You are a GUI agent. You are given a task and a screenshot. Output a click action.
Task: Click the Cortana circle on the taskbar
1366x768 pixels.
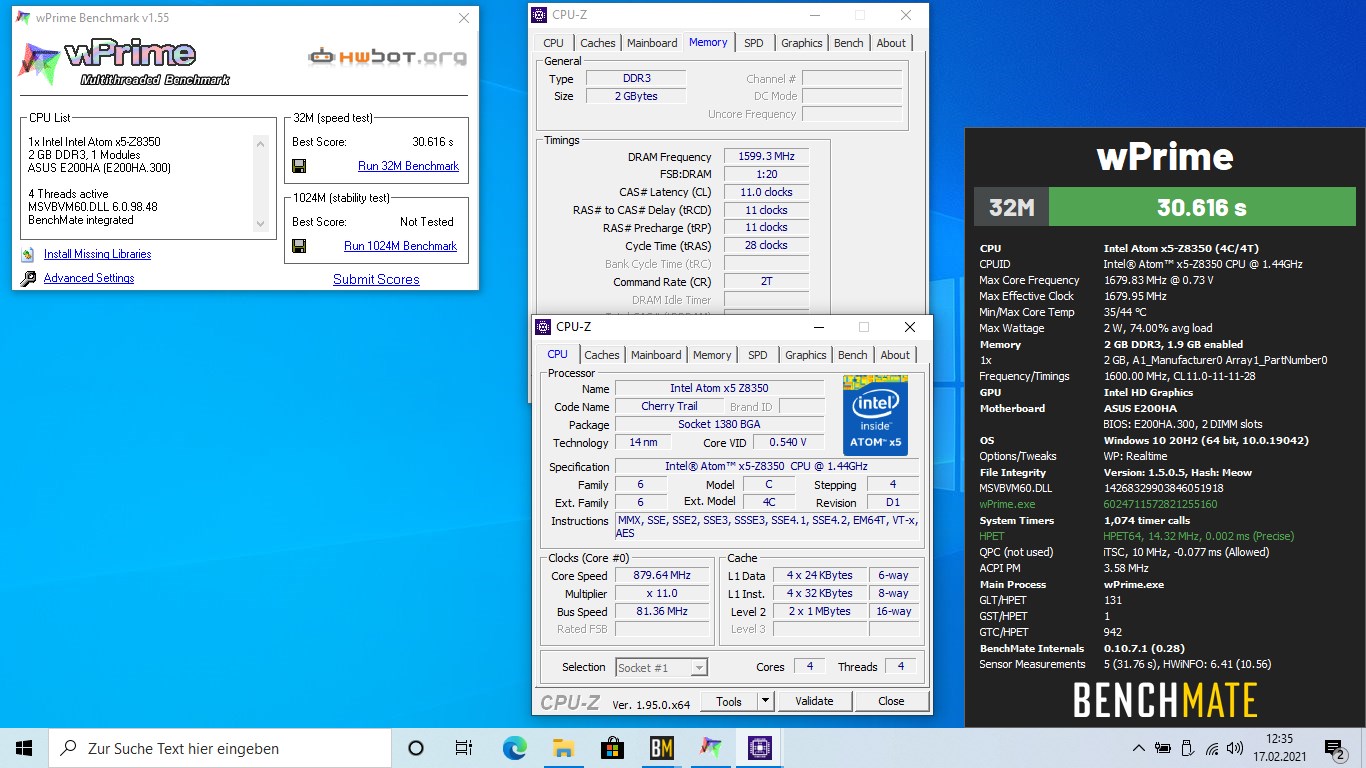[x=416, y=748]
